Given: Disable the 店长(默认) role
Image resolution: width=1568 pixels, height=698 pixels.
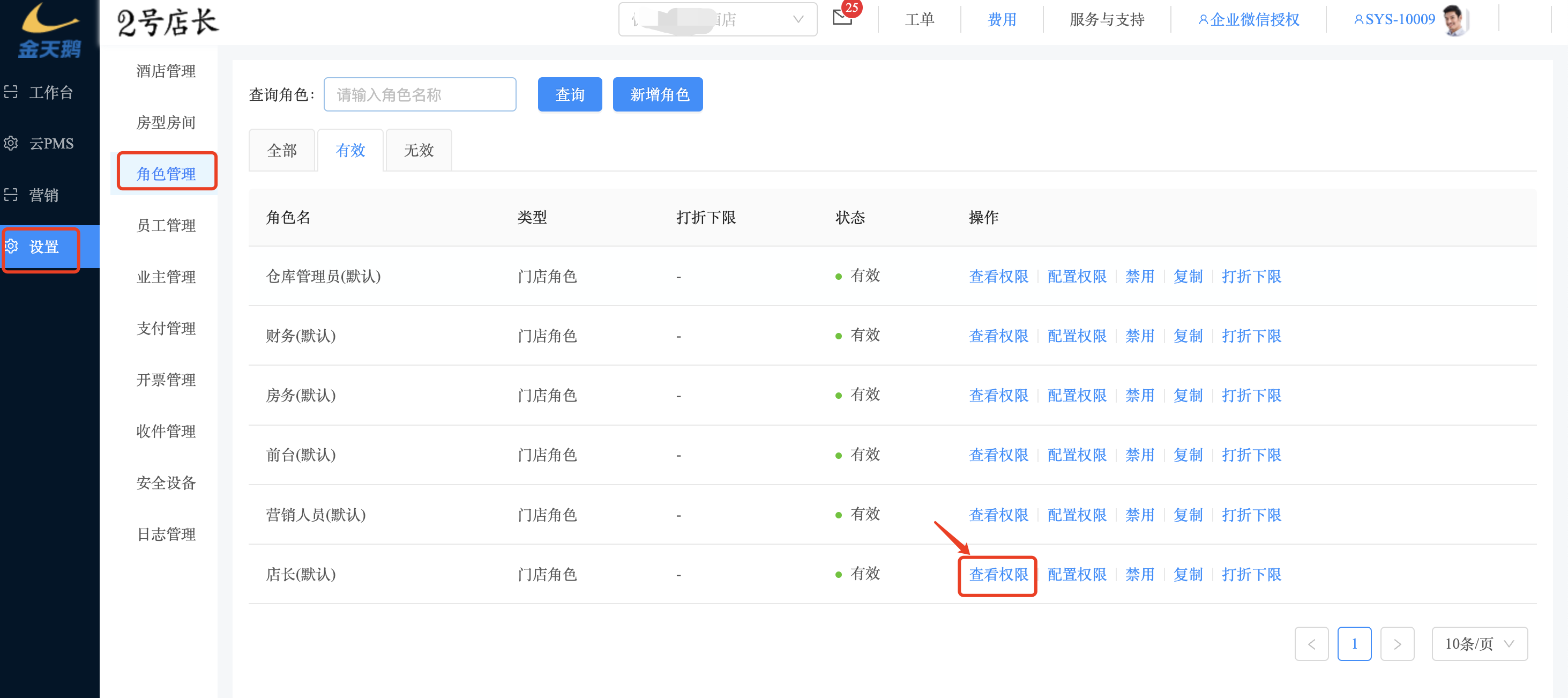Looking at the screenshot, I should point(1140,575).
